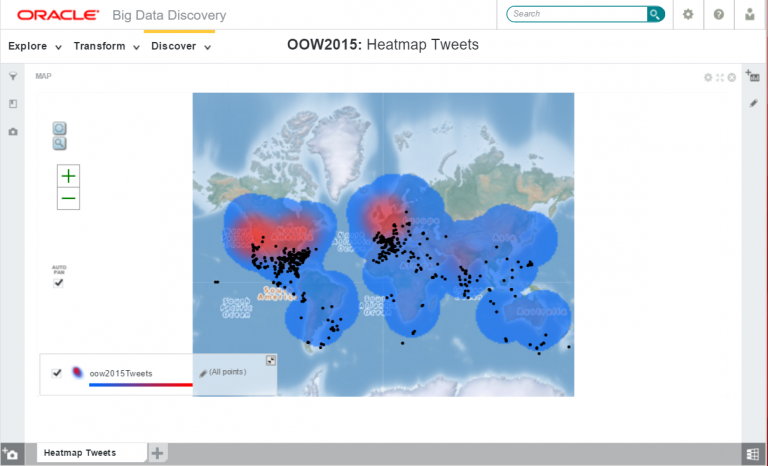Toggle oow2015Tweets layer visibility checkbox
The width and height of the screenshot is (768, 466).
[x=57, y=373]
